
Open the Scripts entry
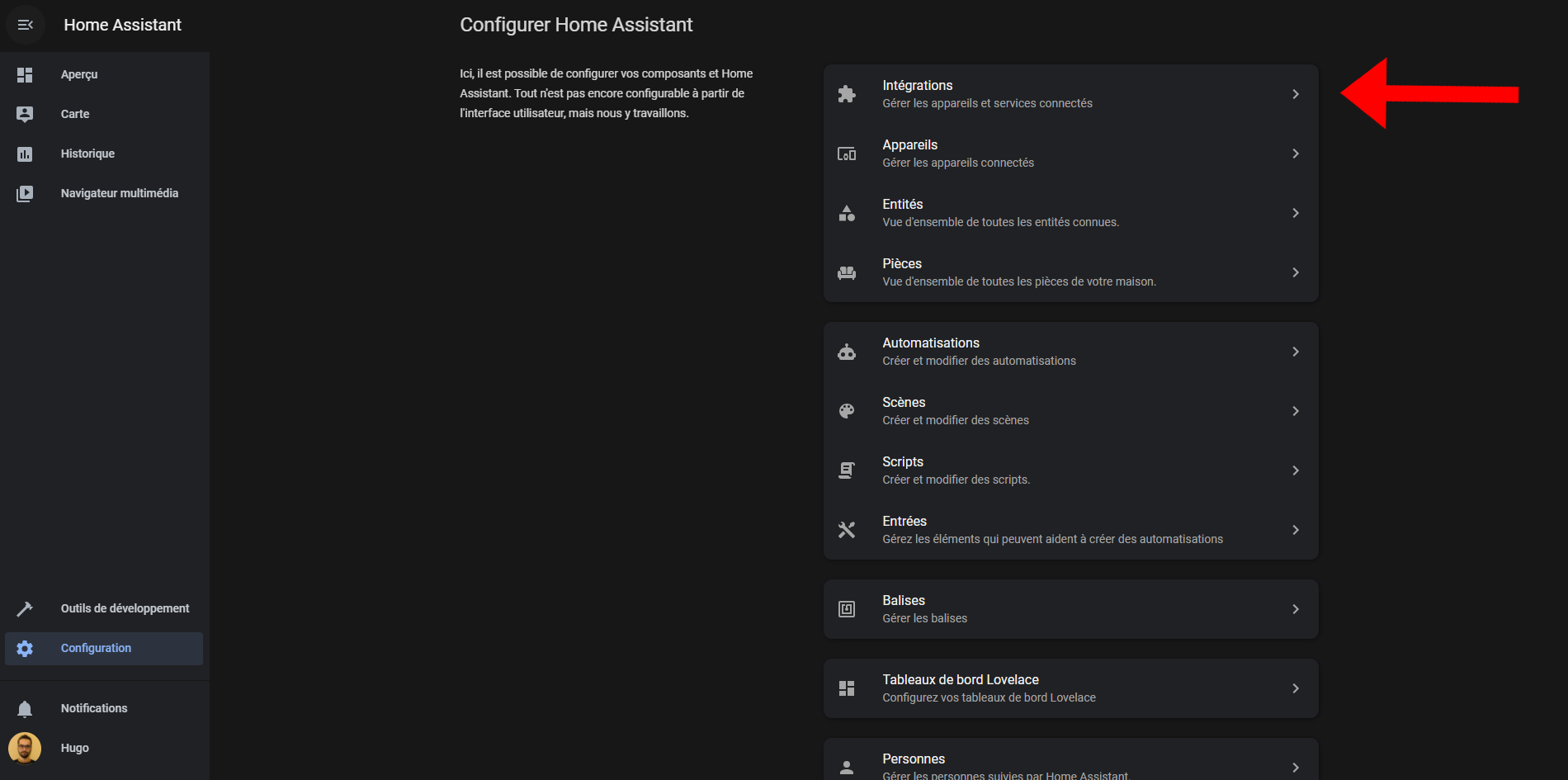(1071, 470)
